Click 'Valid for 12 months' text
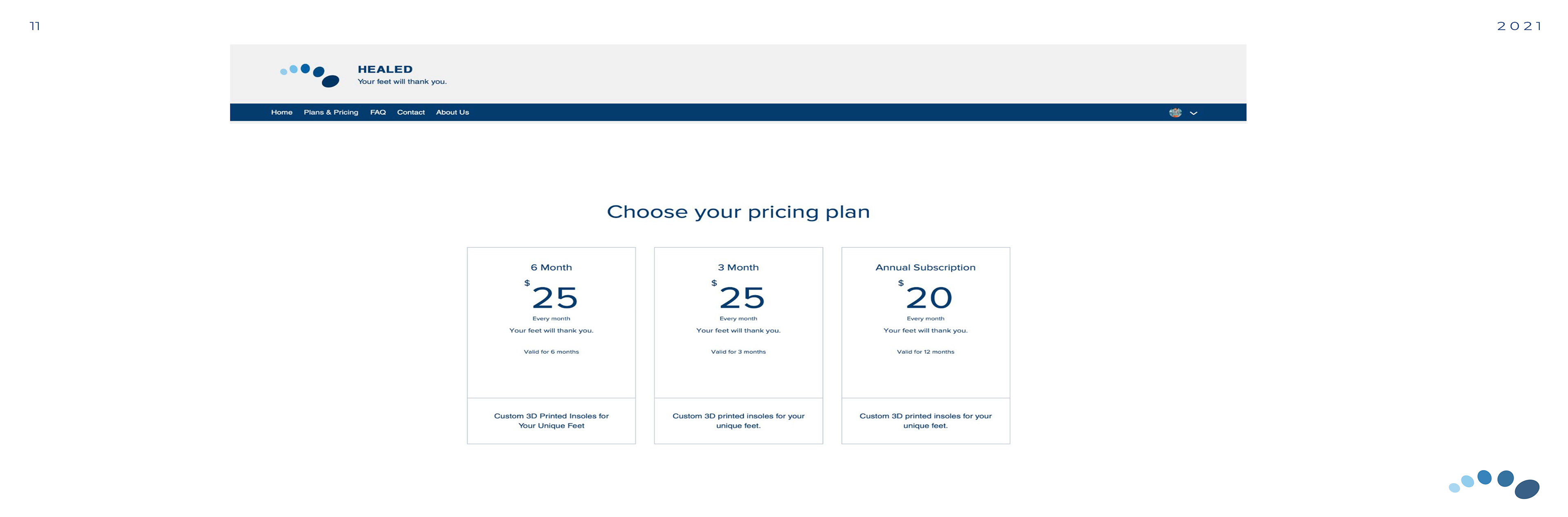 (925, 352)
